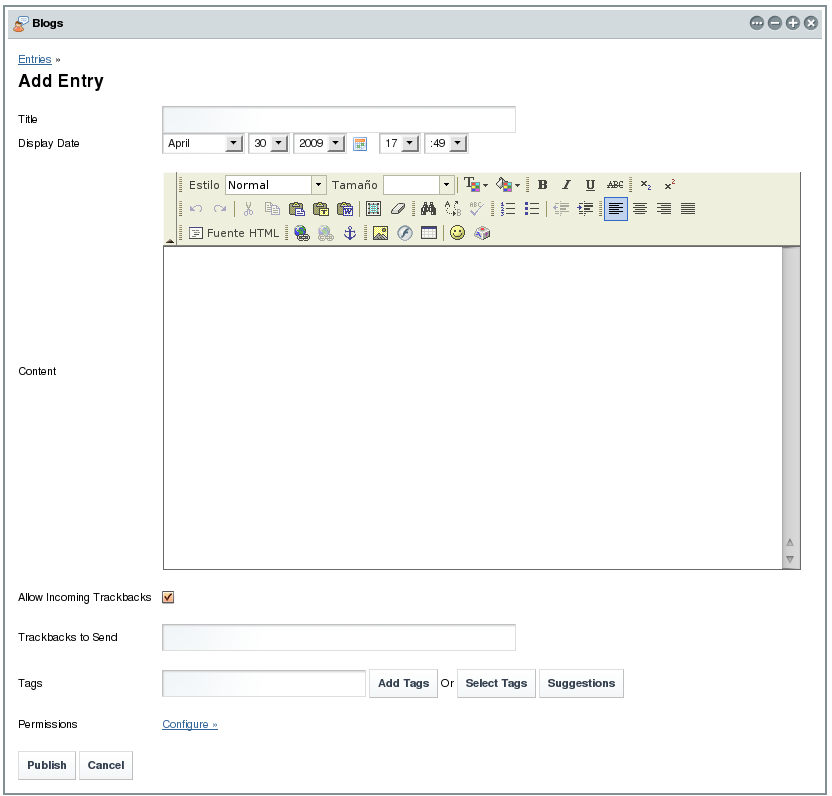Uncheck Allow Incoming Trackbacks
832x796 pixels.
tap(168, 597)
